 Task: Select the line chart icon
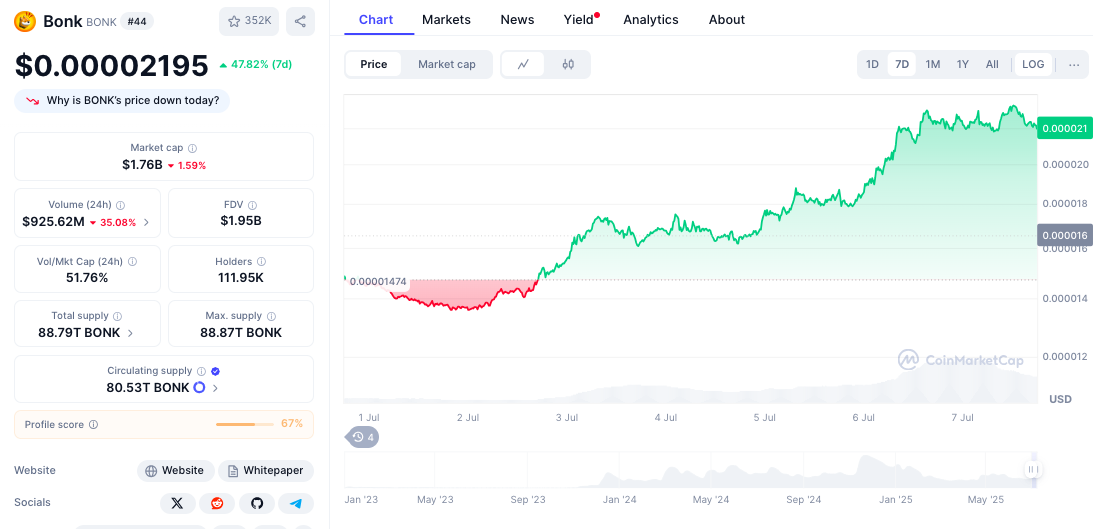click(523, 64)
